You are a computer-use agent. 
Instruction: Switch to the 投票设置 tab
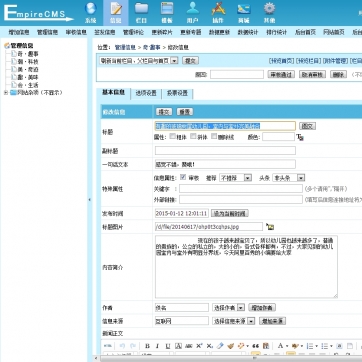pos(177,94)
